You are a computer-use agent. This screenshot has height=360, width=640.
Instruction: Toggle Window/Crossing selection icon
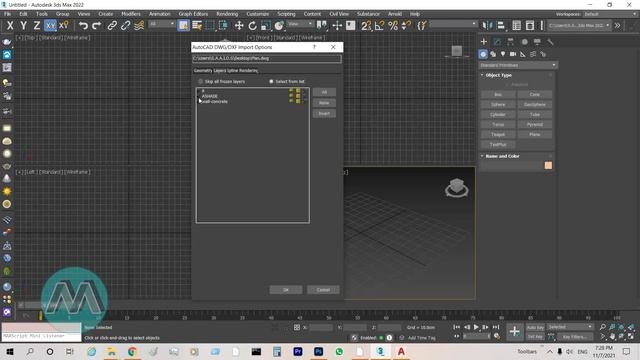(x=223, y=26)
